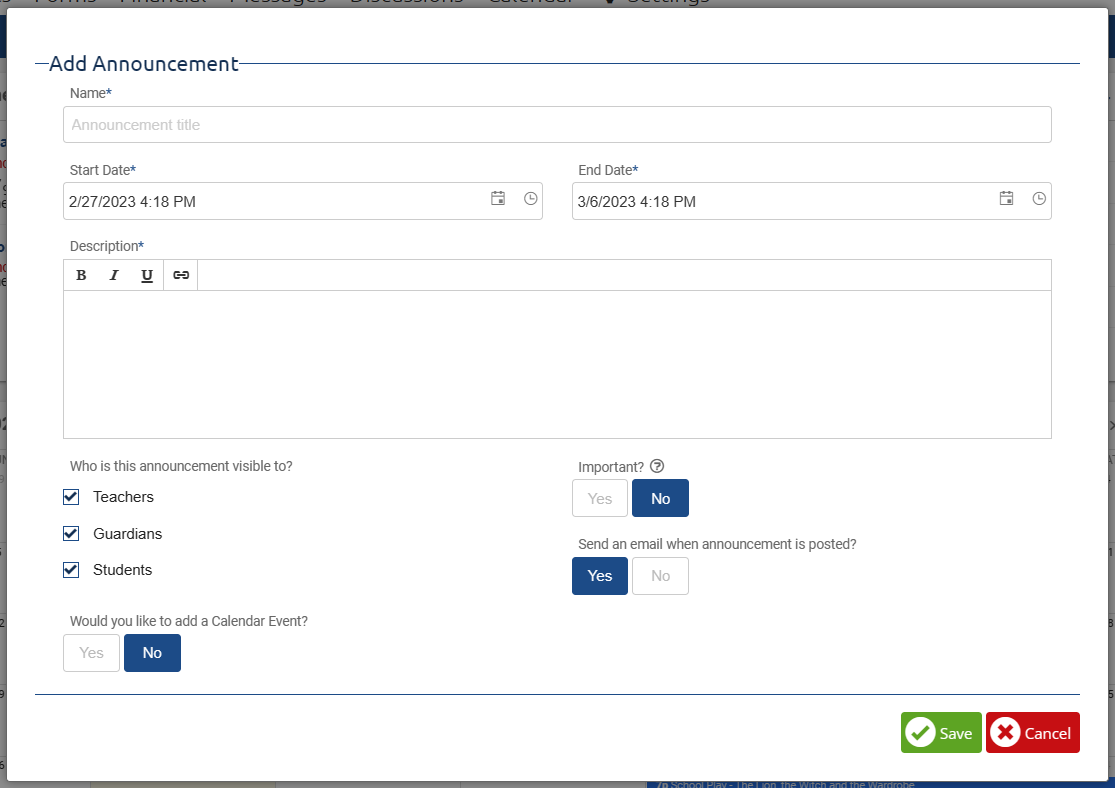Screen dimensions: 1115x788
Task: Click the help icon next to Important?
Action: [x=657, y=465]
